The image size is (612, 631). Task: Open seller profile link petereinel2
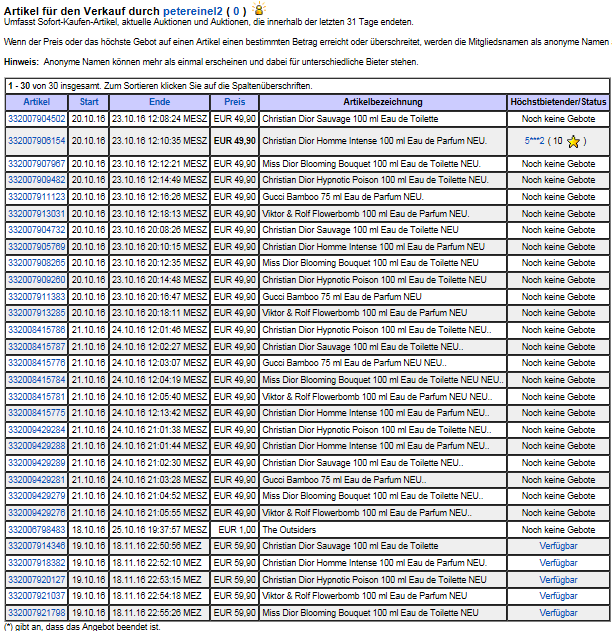tap(193, 11)
